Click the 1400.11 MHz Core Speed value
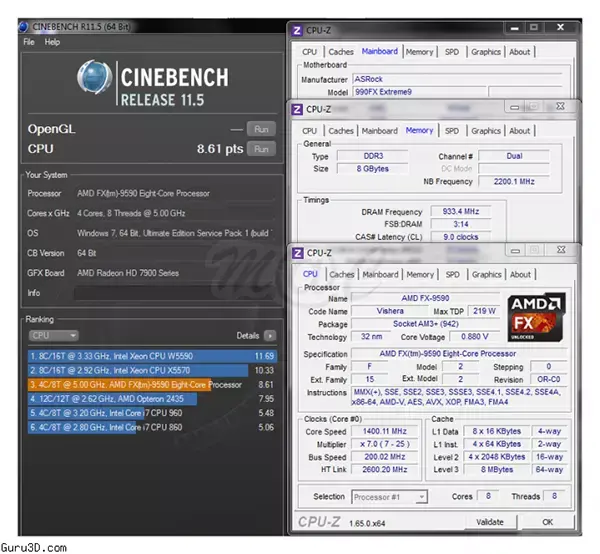 (x=385, y=432)
